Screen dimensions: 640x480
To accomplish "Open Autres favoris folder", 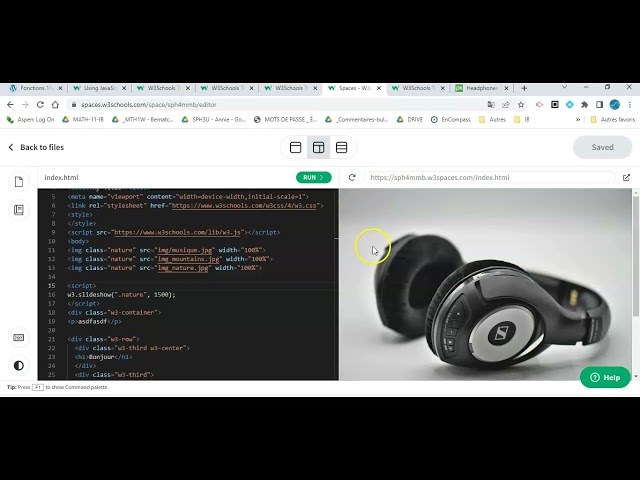I will point(613,120).
